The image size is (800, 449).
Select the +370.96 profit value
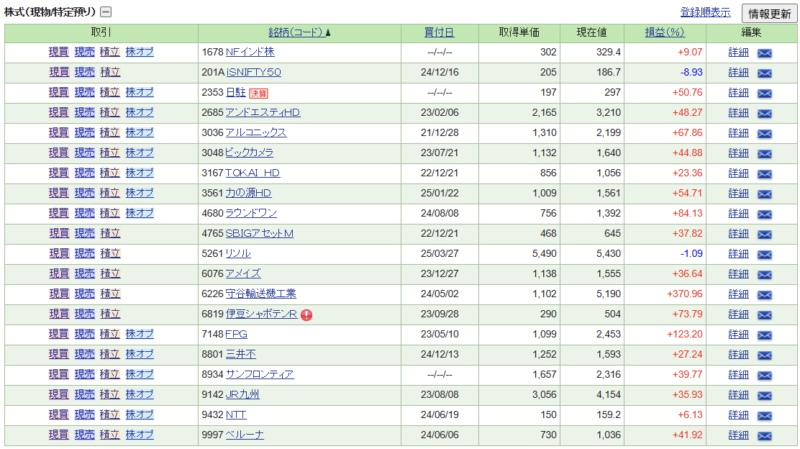[685, 294]
